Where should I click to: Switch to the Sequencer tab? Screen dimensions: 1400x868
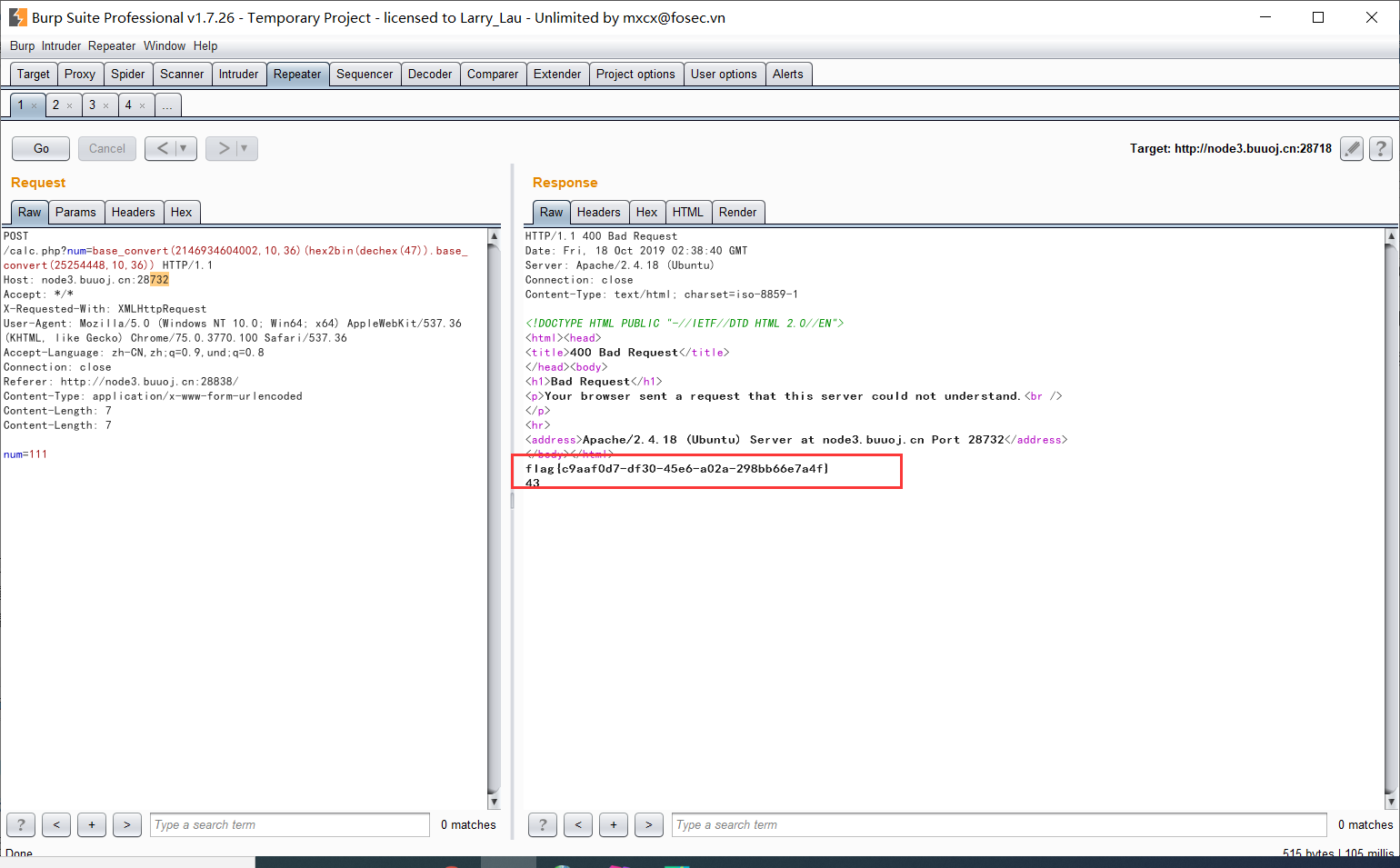pyautogui.click(x=365, y=75)
